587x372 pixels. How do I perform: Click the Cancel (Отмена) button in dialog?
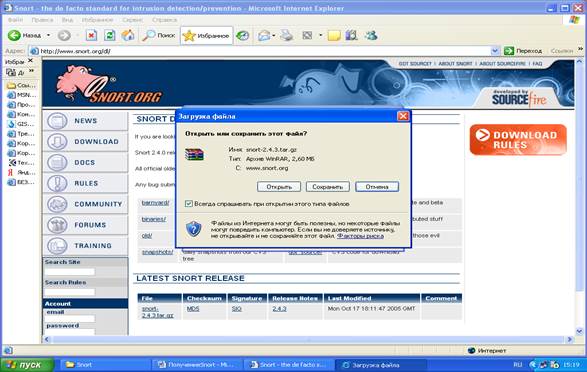[377, 186]
